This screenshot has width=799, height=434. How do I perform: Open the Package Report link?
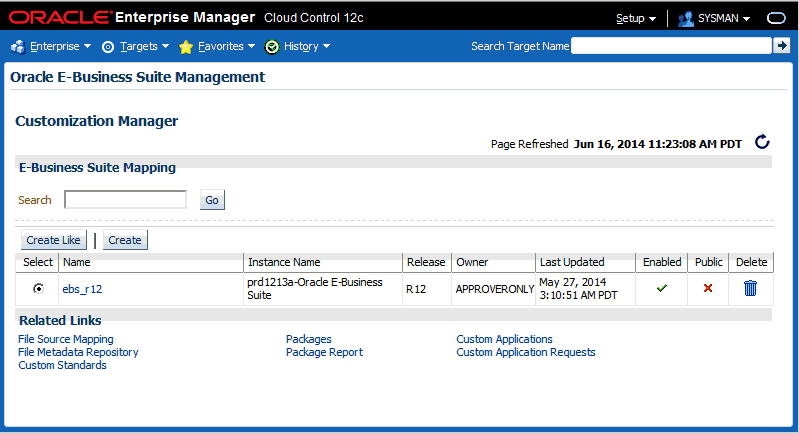point(324,352)
